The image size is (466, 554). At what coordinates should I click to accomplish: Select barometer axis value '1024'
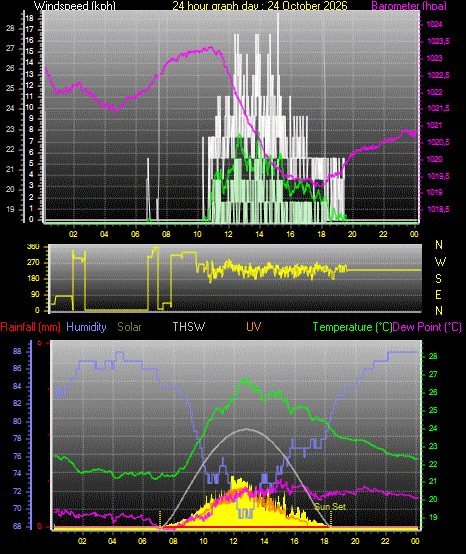tap(435, 24)
